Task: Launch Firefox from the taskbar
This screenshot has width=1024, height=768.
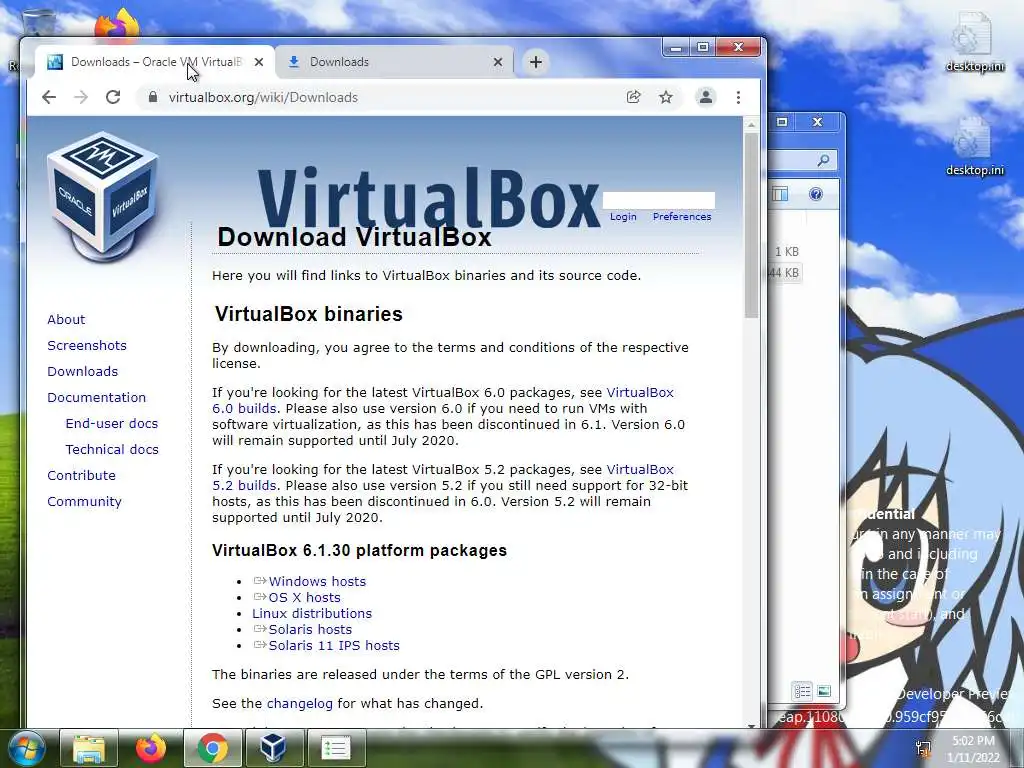Action: [x=151, y=748]
